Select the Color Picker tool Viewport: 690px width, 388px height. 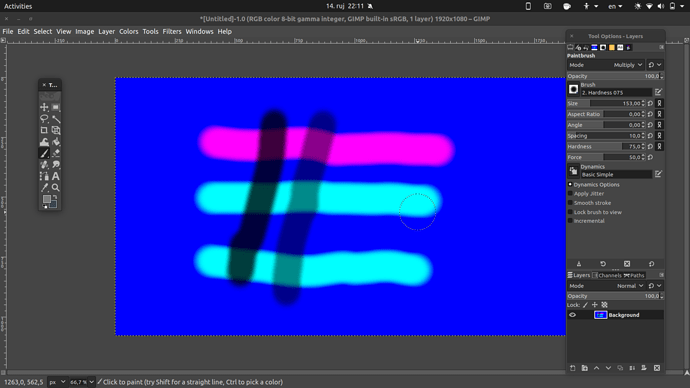tap(44, 187)
